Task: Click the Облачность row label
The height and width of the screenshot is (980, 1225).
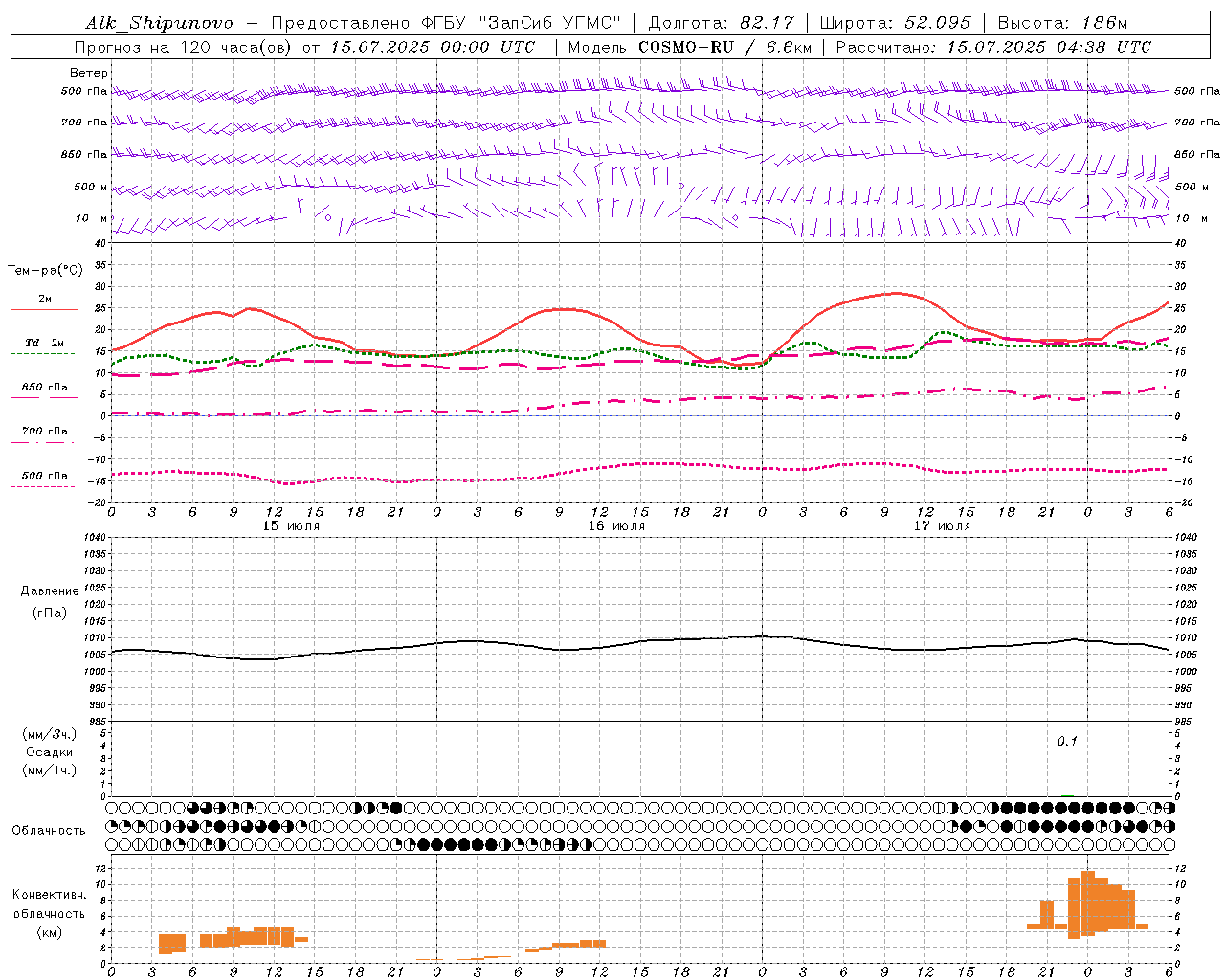Action: click(x=49, y=831)
